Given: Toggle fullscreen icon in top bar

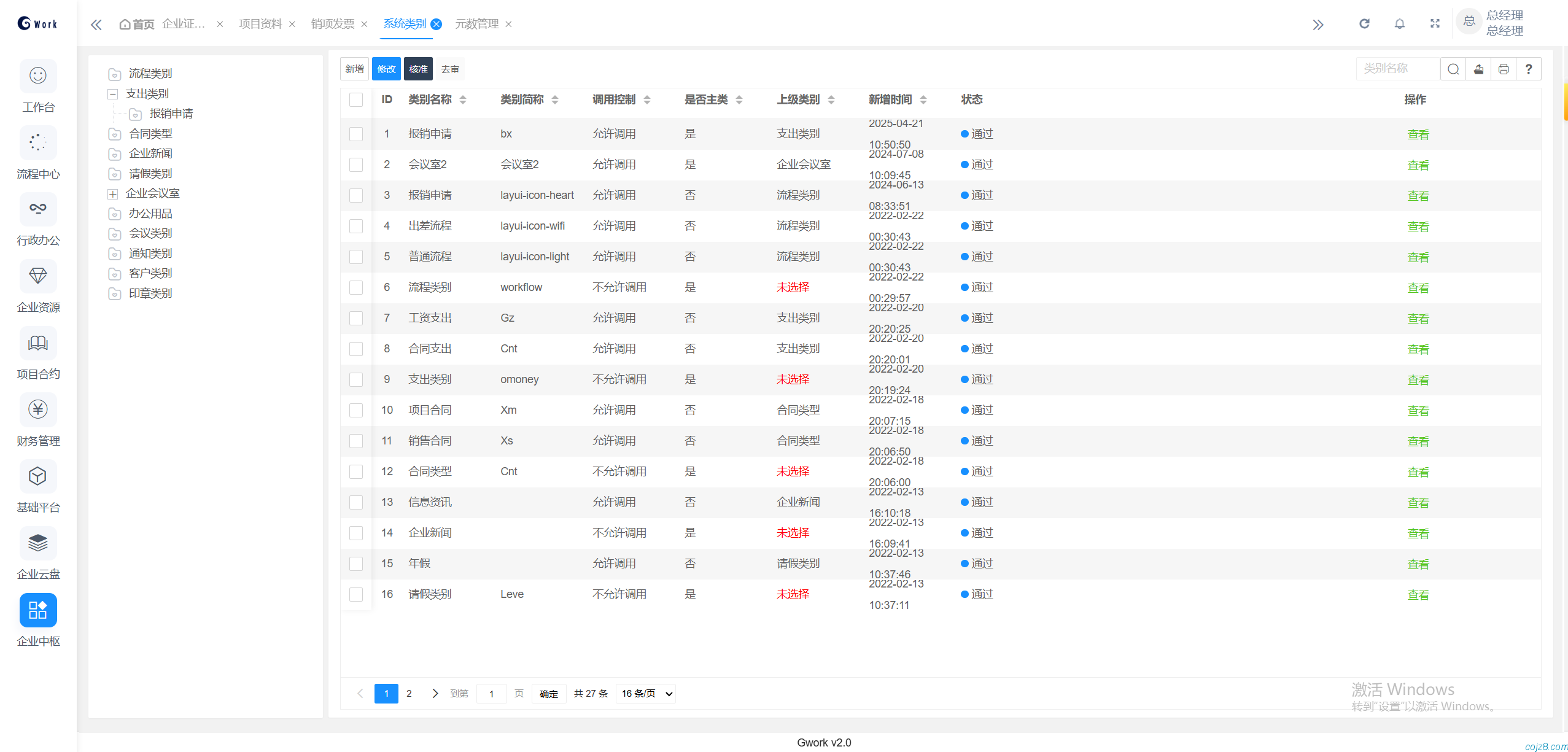Looking at the screenshot, I should [1435, 24].
